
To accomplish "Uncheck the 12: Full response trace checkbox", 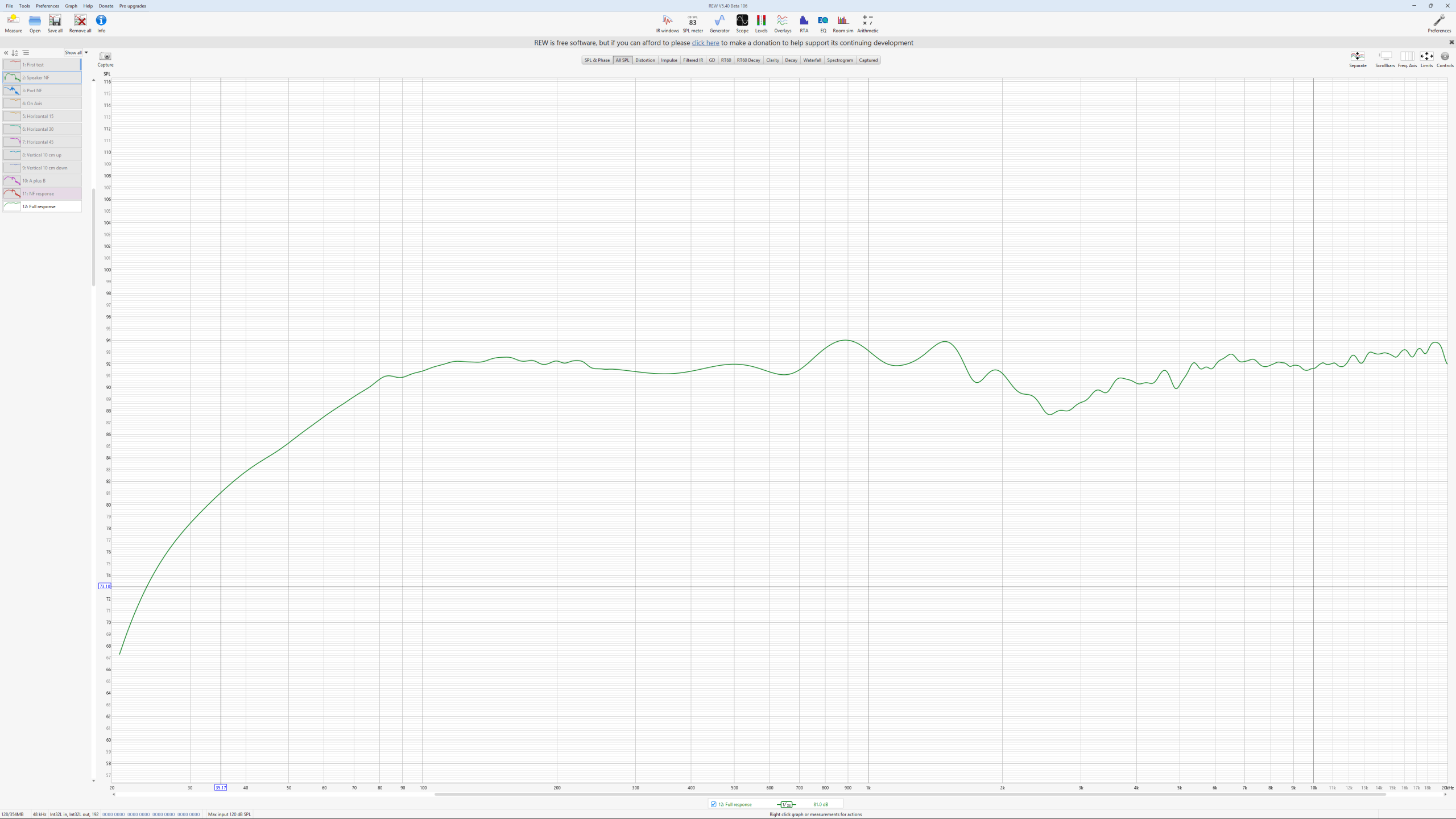I will tap(713, 804).
